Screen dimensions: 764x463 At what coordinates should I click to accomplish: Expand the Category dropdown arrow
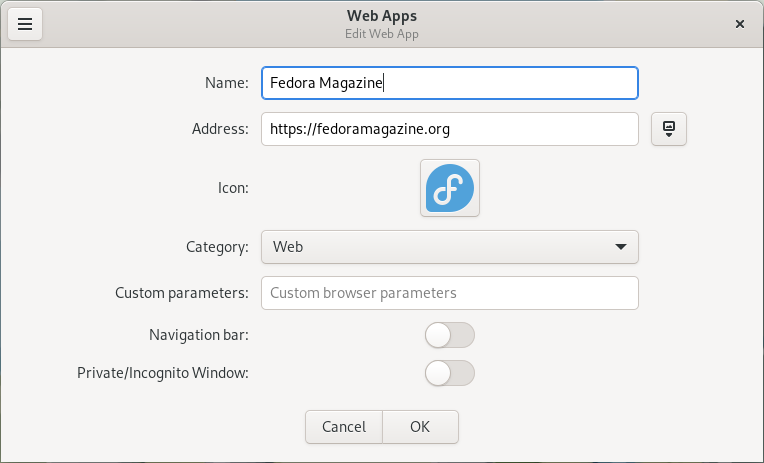tap(620, 246)
